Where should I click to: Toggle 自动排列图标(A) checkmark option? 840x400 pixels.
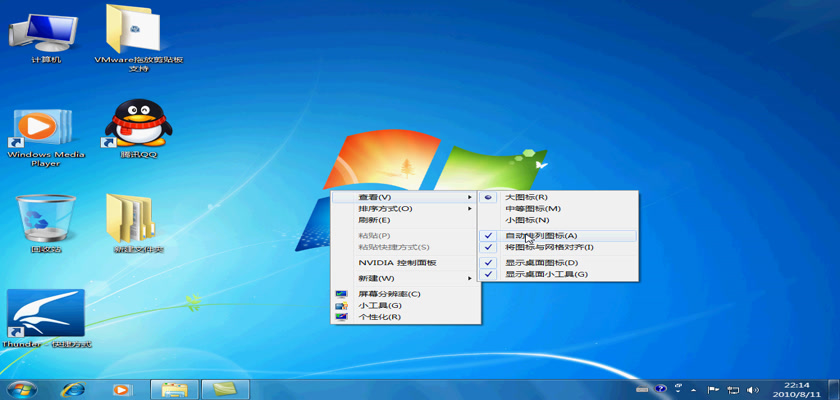540,235
